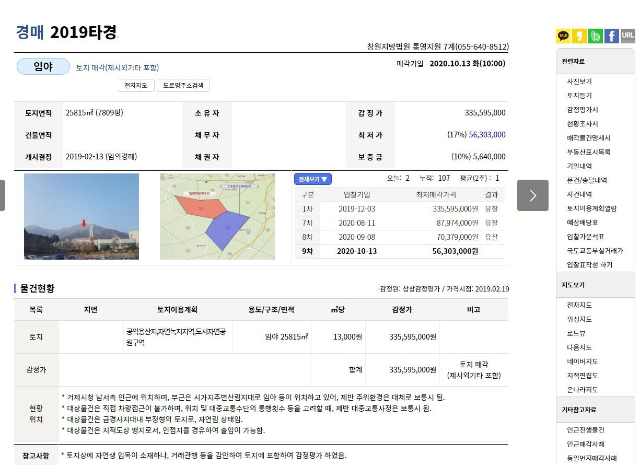
Task: Open 문건/송달내역 in sidebar
Action: click(x=587, y=180)
